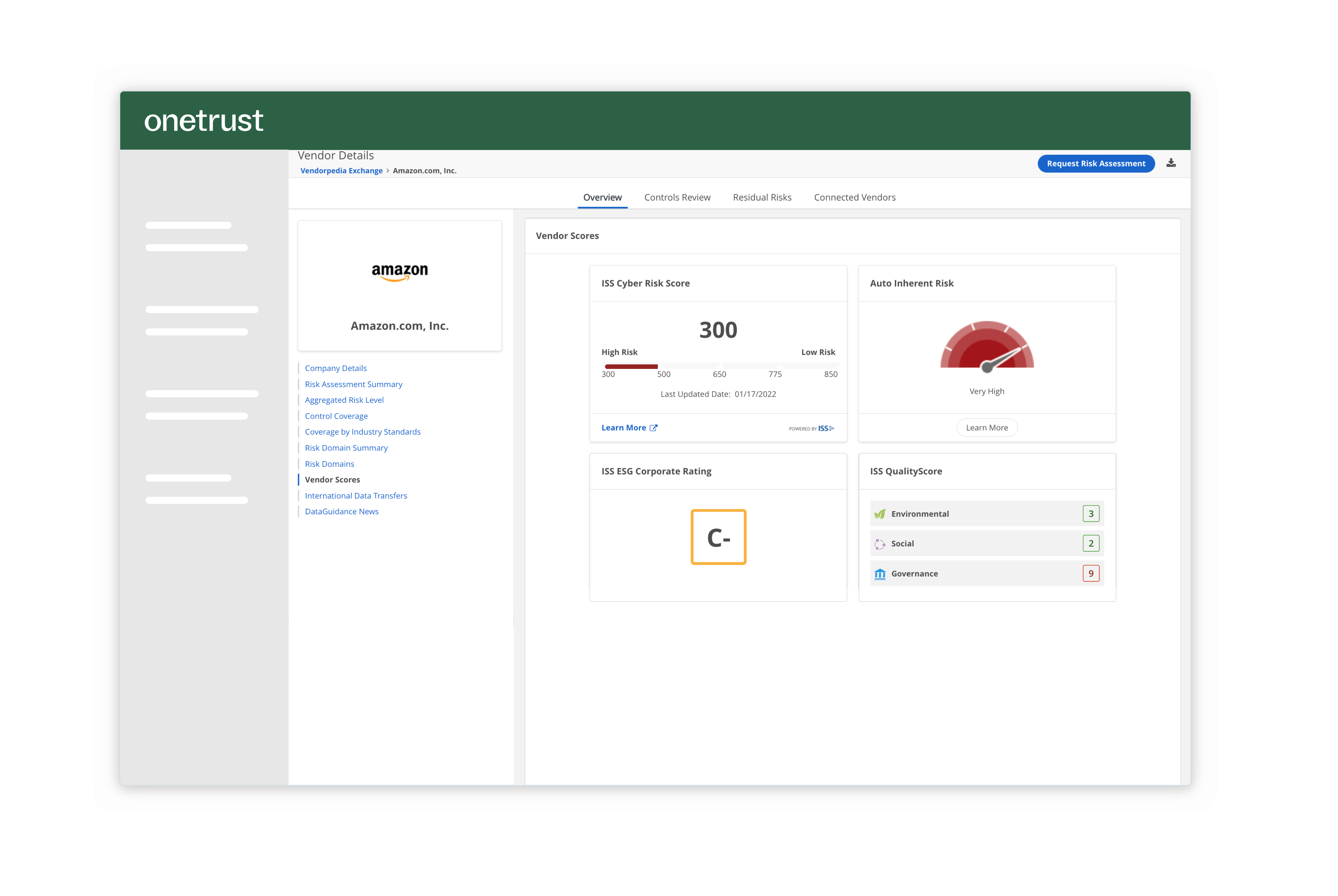
Task: Click the Governance building icon
Action: click(x=880, y=574)
